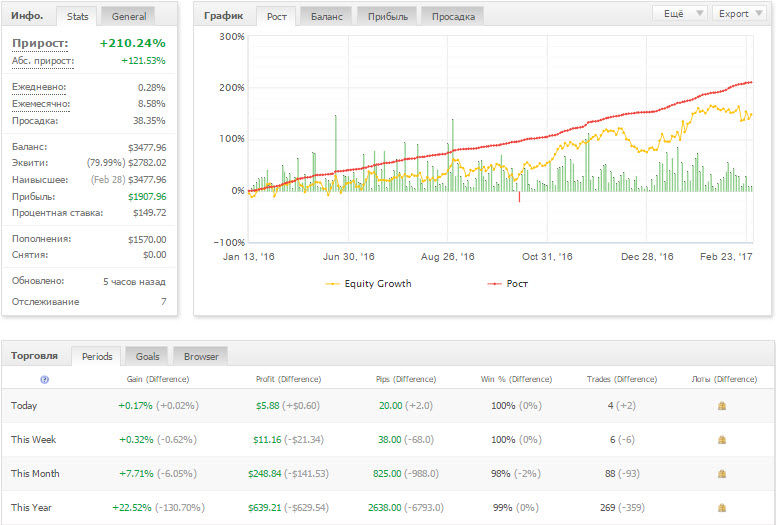This screenshot has width=776, height=525.
Task: Click This Month trades 88
Action: pos(610,474)
